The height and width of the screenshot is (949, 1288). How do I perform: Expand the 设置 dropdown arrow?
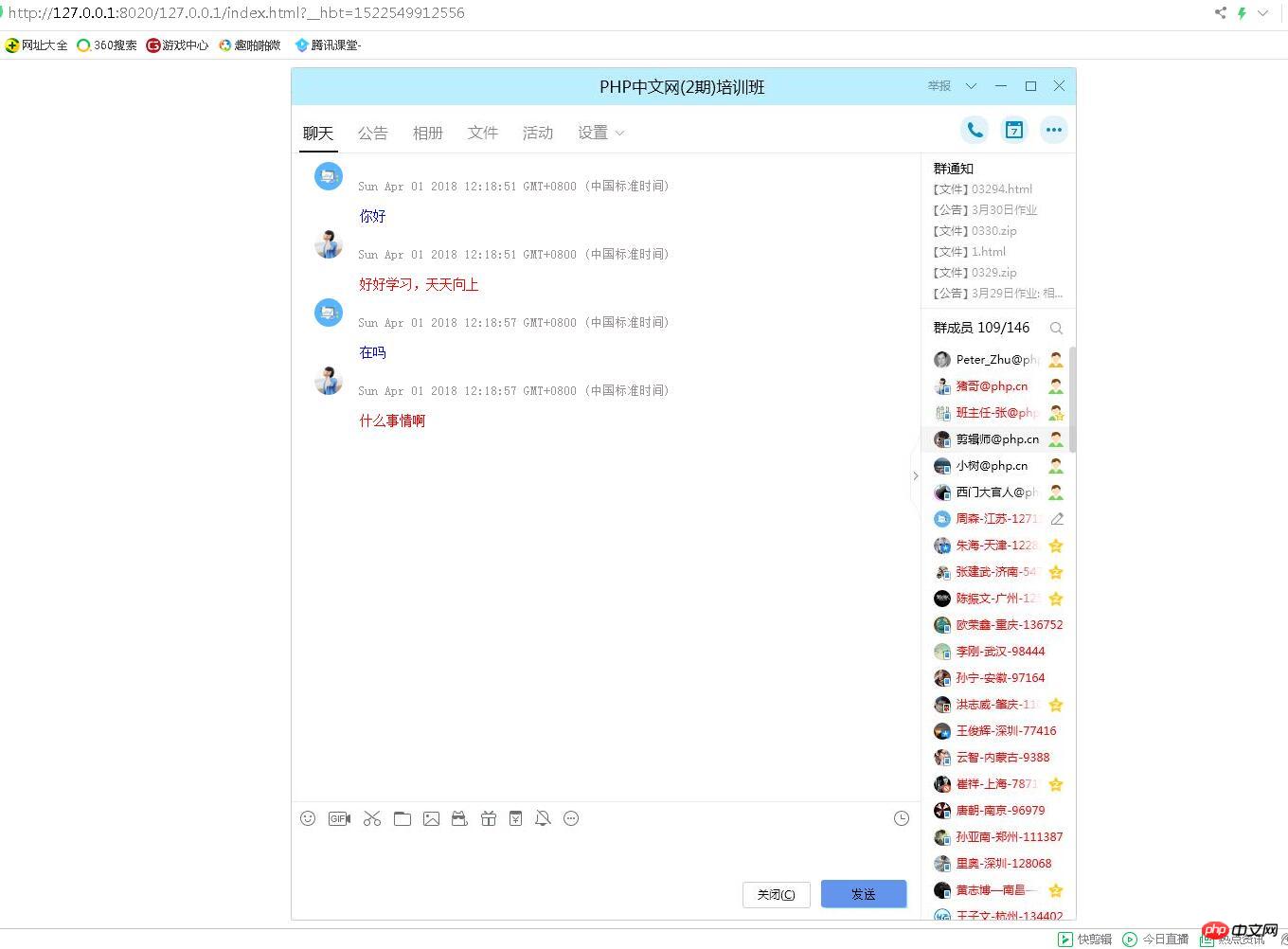(x=620, y=134)
